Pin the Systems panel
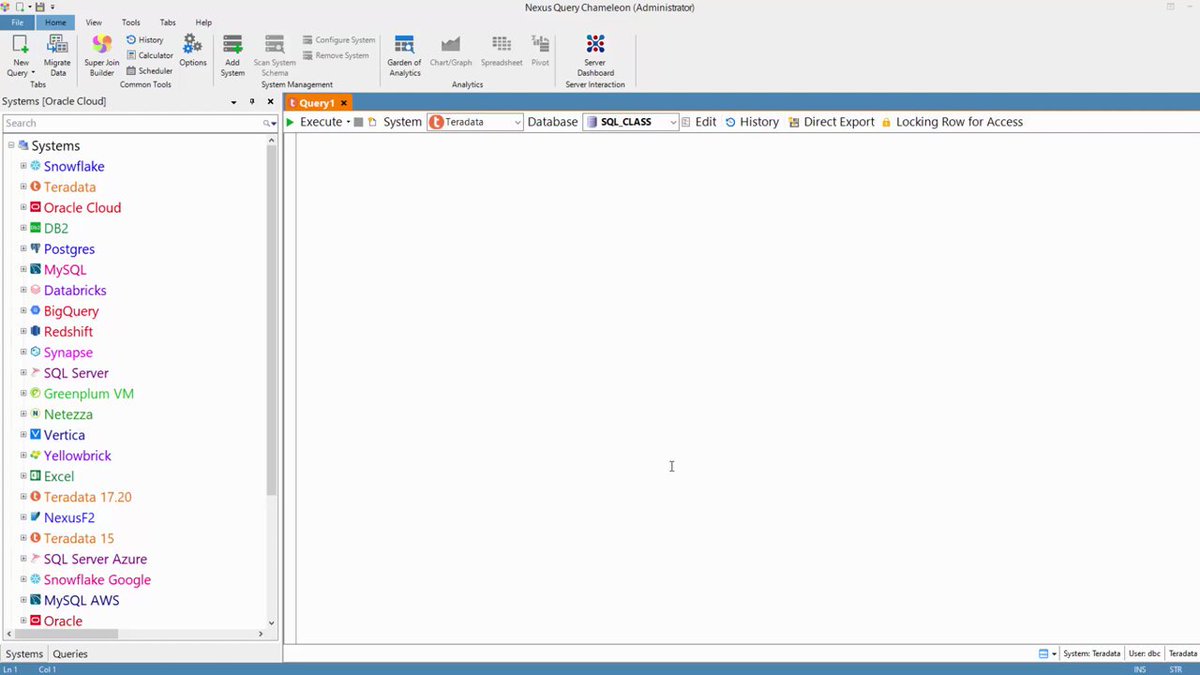The height and width of the screenshot is (675, 1200). (252, 102)
